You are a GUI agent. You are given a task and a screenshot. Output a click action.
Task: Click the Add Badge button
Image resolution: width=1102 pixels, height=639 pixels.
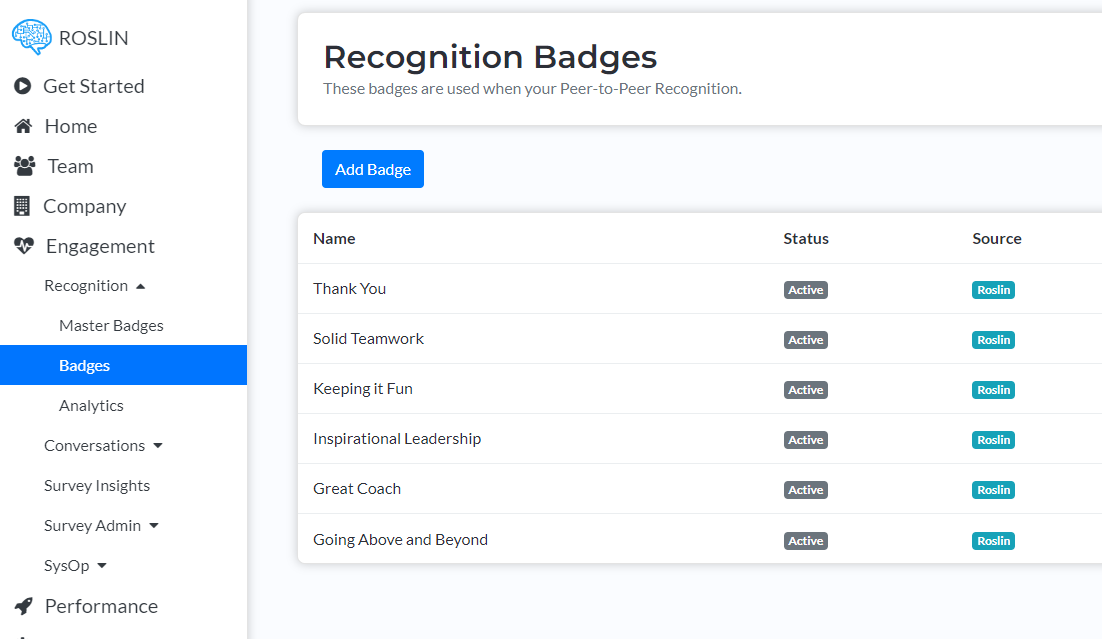pyautogui.click(x=372, y=168)
